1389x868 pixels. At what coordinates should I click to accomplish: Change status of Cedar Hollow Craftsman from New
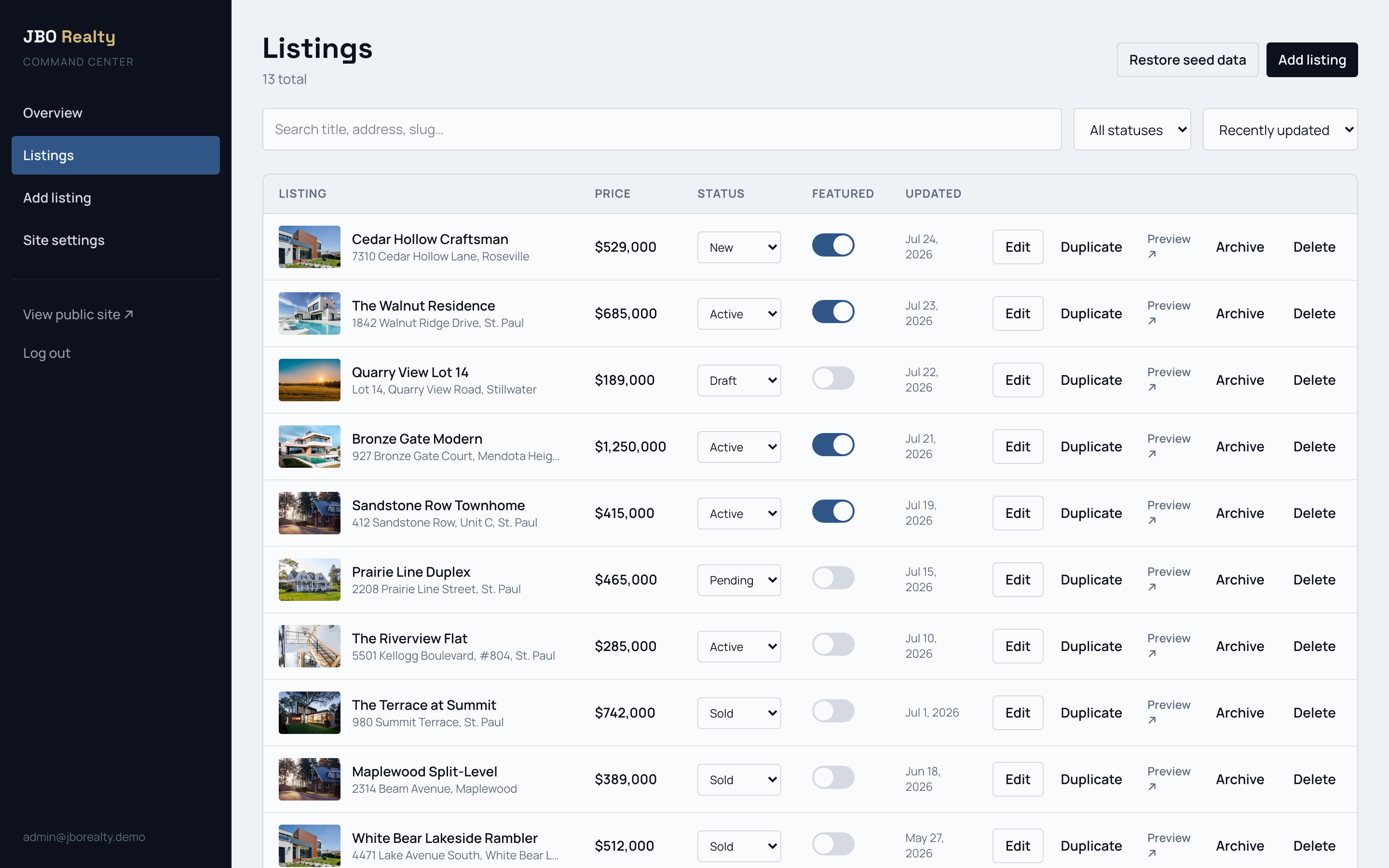pyautogui.click(x=739, y=247)
